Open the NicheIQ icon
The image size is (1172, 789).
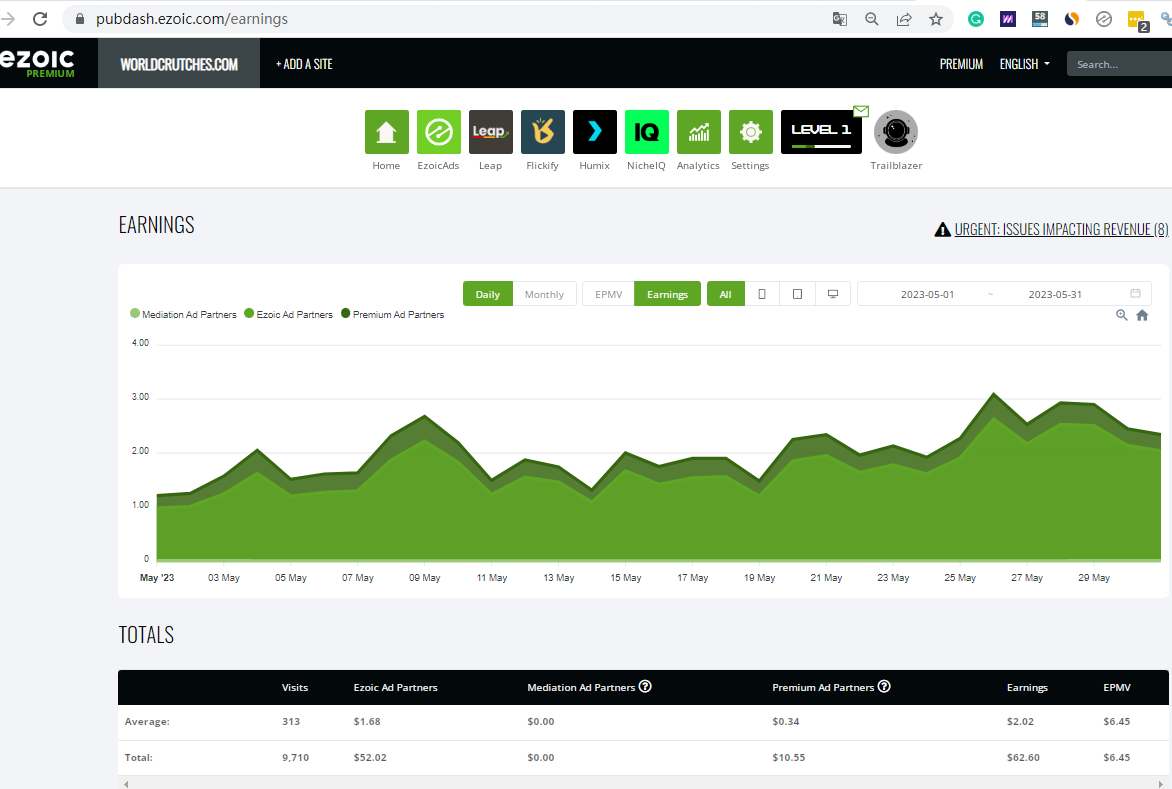(x=647, y=132)
